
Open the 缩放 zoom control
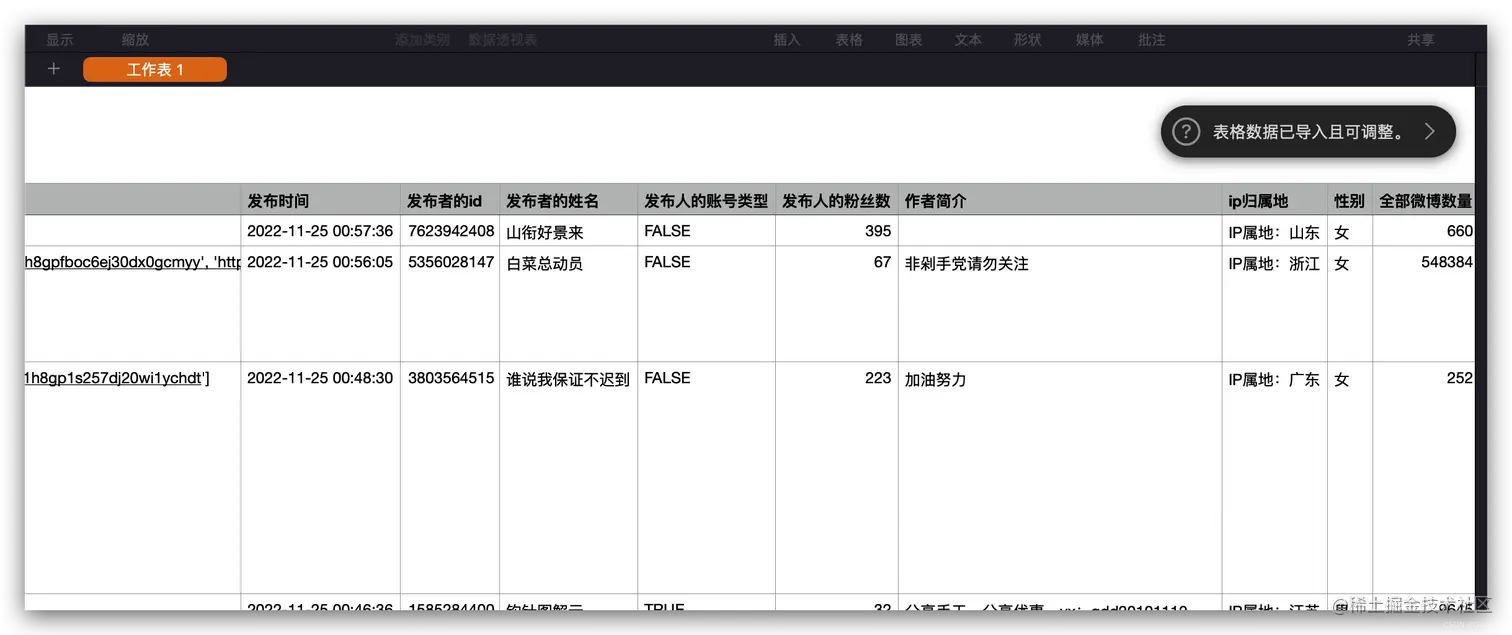[136, 40]
